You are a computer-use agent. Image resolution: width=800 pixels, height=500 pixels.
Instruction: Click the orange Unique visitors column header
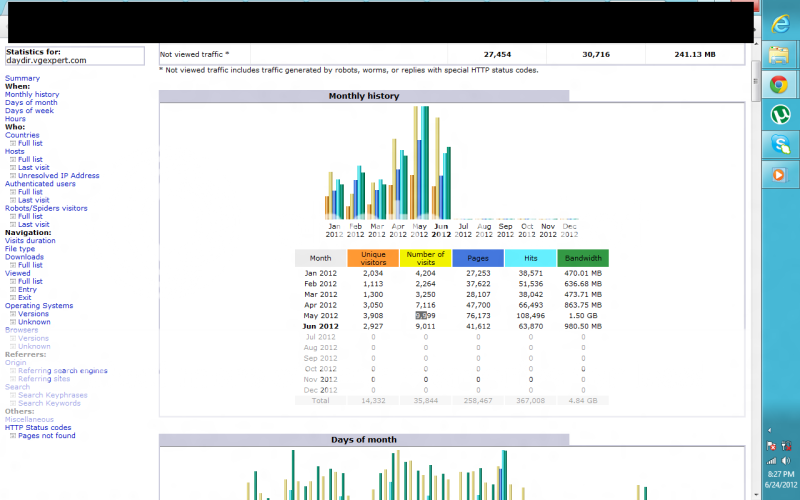click(373, 258)
